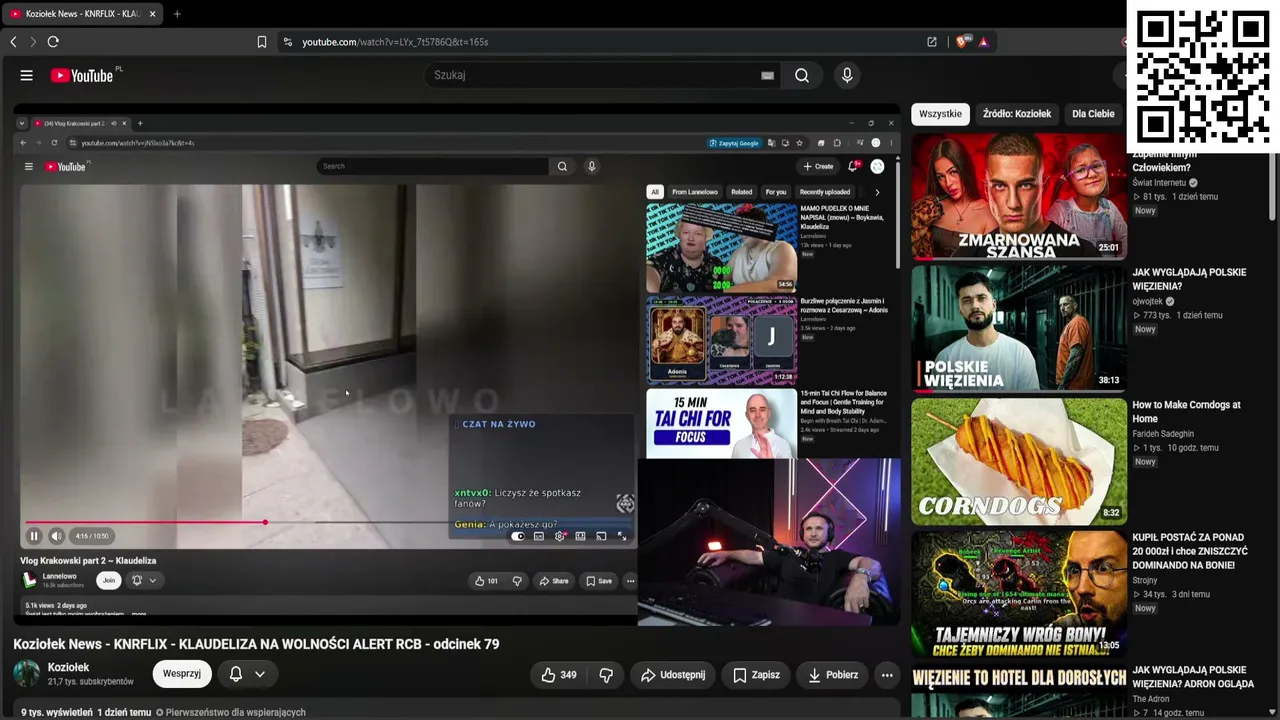
Task: Click the search magnifier button
Action: click(x=802, y=75)
